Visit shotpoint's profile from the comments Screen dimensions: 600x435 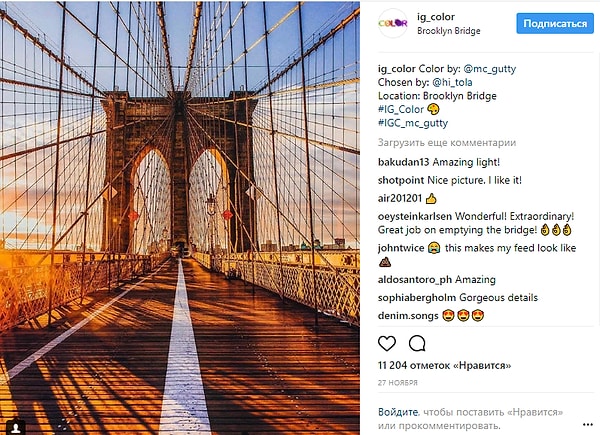(401, 180)
